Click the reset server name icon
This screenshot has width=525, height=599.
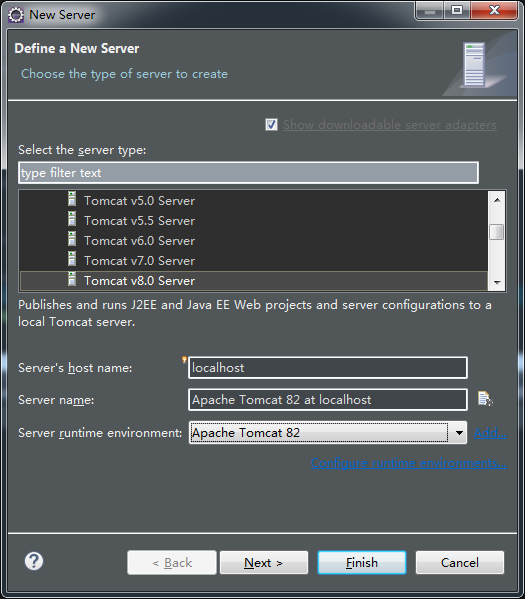point(485,399)
